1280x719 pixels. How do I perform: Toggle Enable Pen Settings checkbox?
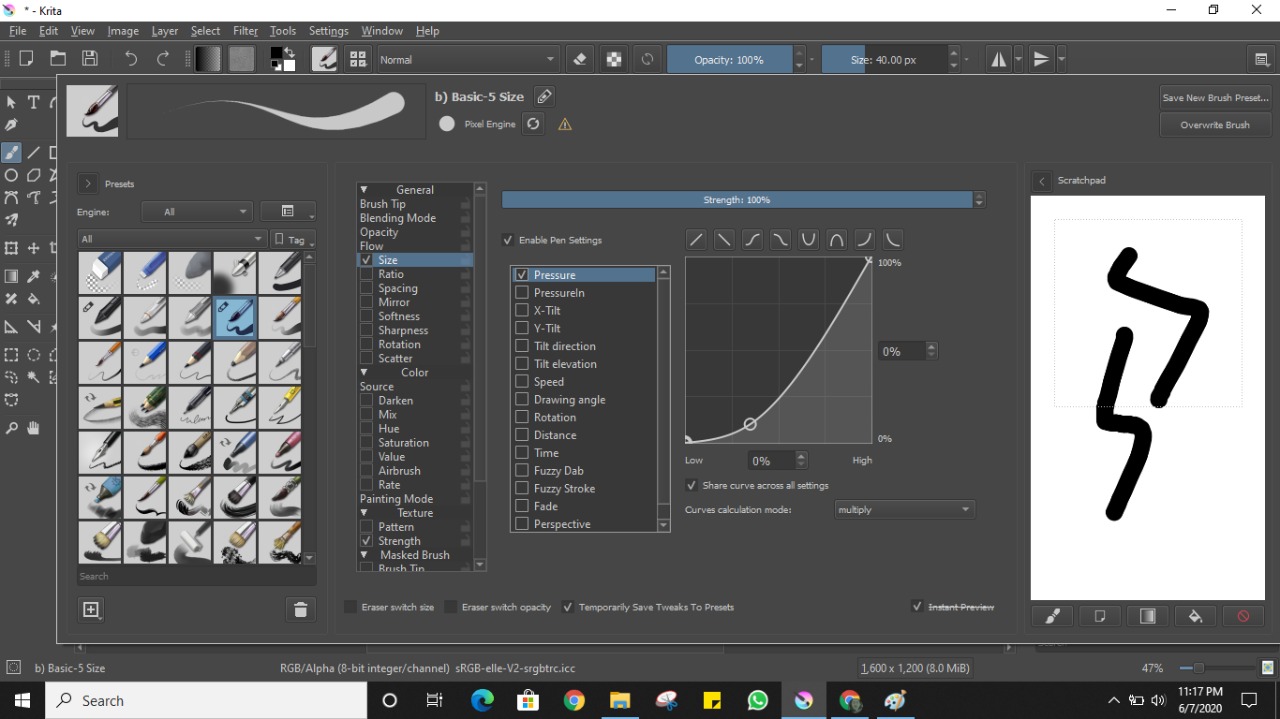(x=508, y=240)
